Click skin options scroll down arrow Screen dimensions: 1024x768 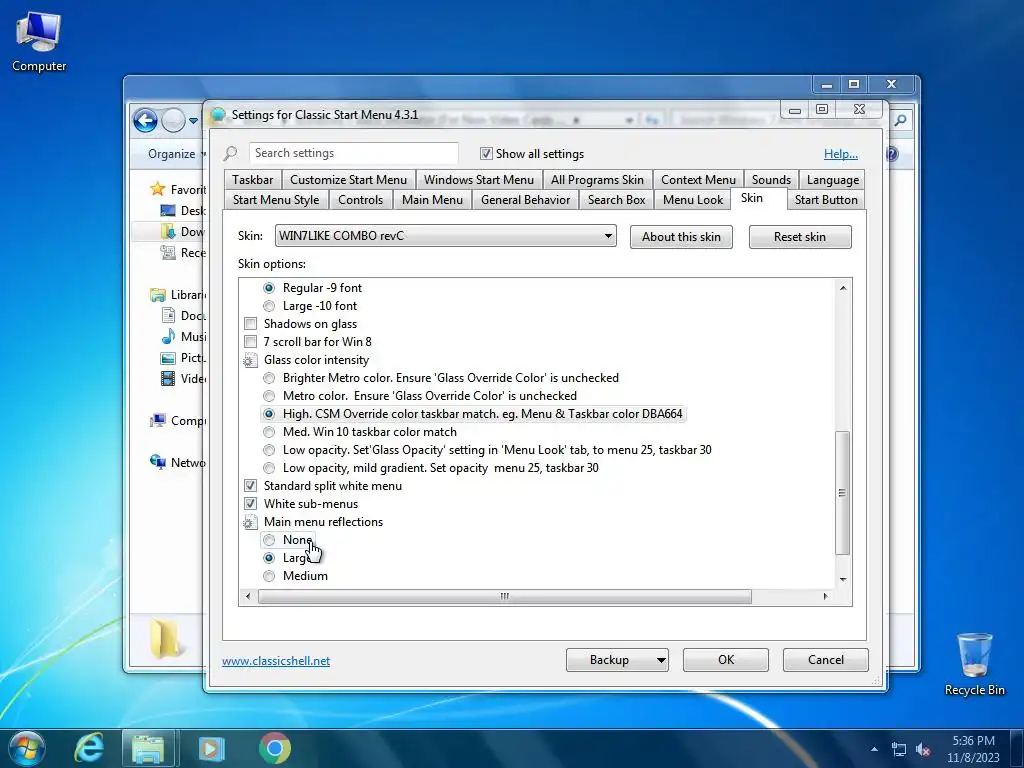pos(843,579)
